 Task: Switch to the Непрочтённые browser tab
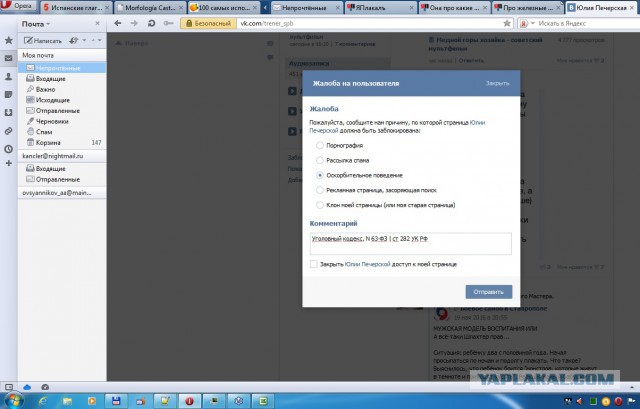307,7
